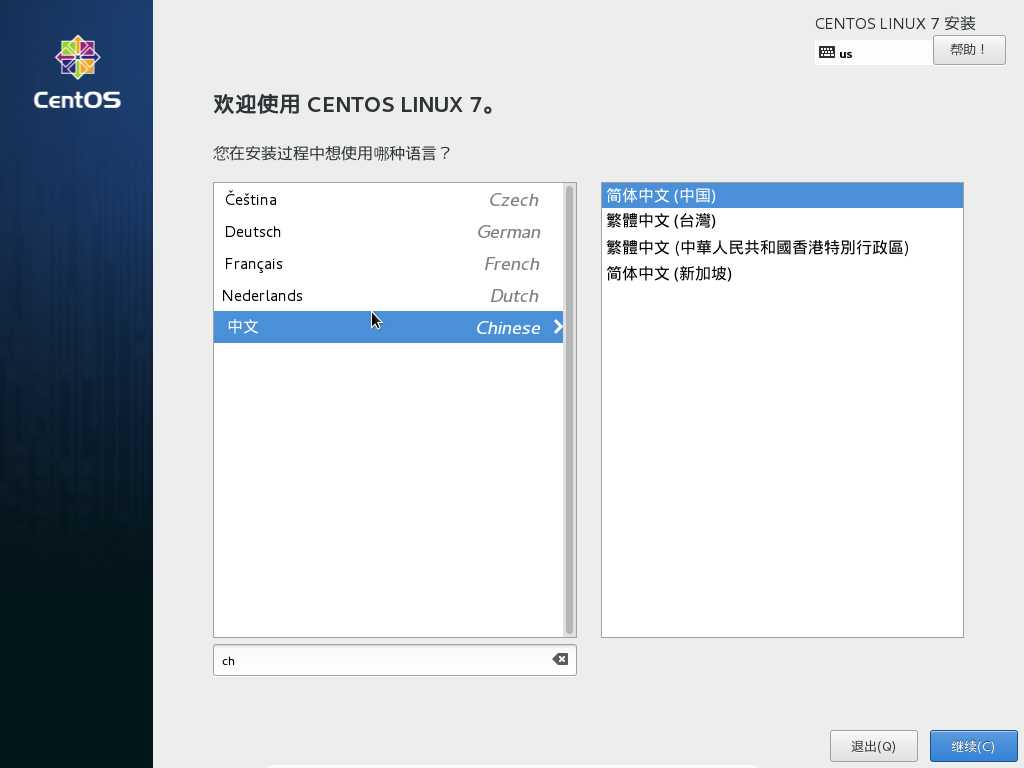Choose 简体中文 (新加坡) locale
This screenshot has height=768, width=1024.
tap(782, 273)
